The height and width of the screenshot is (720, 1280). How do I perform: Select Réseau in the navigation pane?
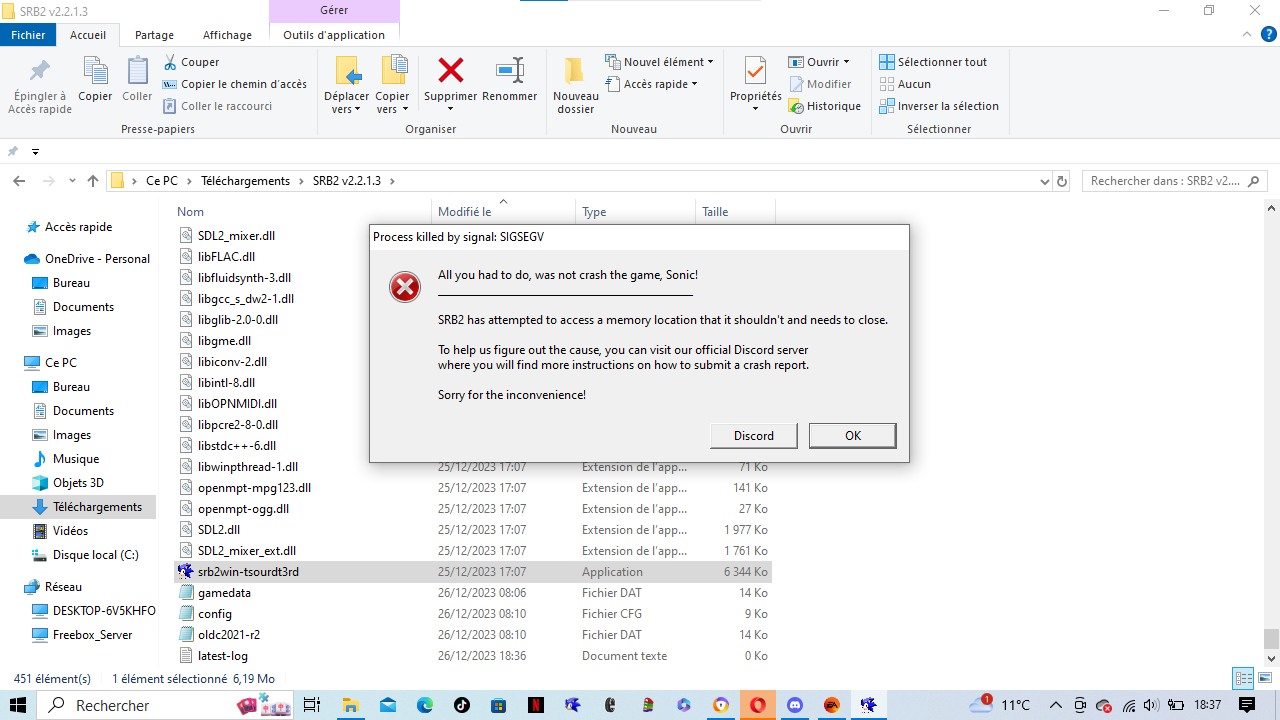tap(63, 587)
